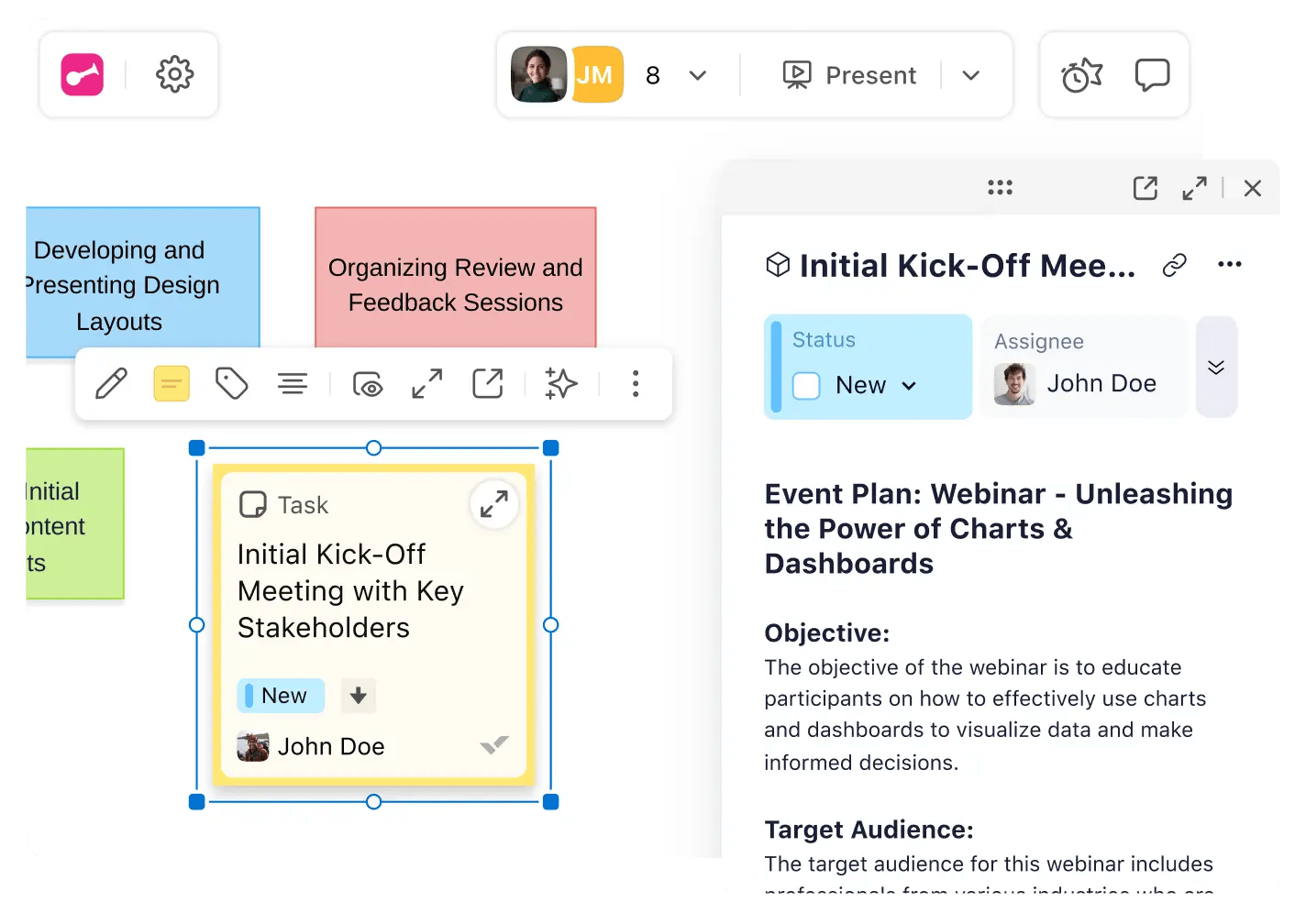Open the three-dot overflow menu in the toolbar
The width and height of the screenshot is (1306, 924).
pyautogui.click(x=635, y=383)
